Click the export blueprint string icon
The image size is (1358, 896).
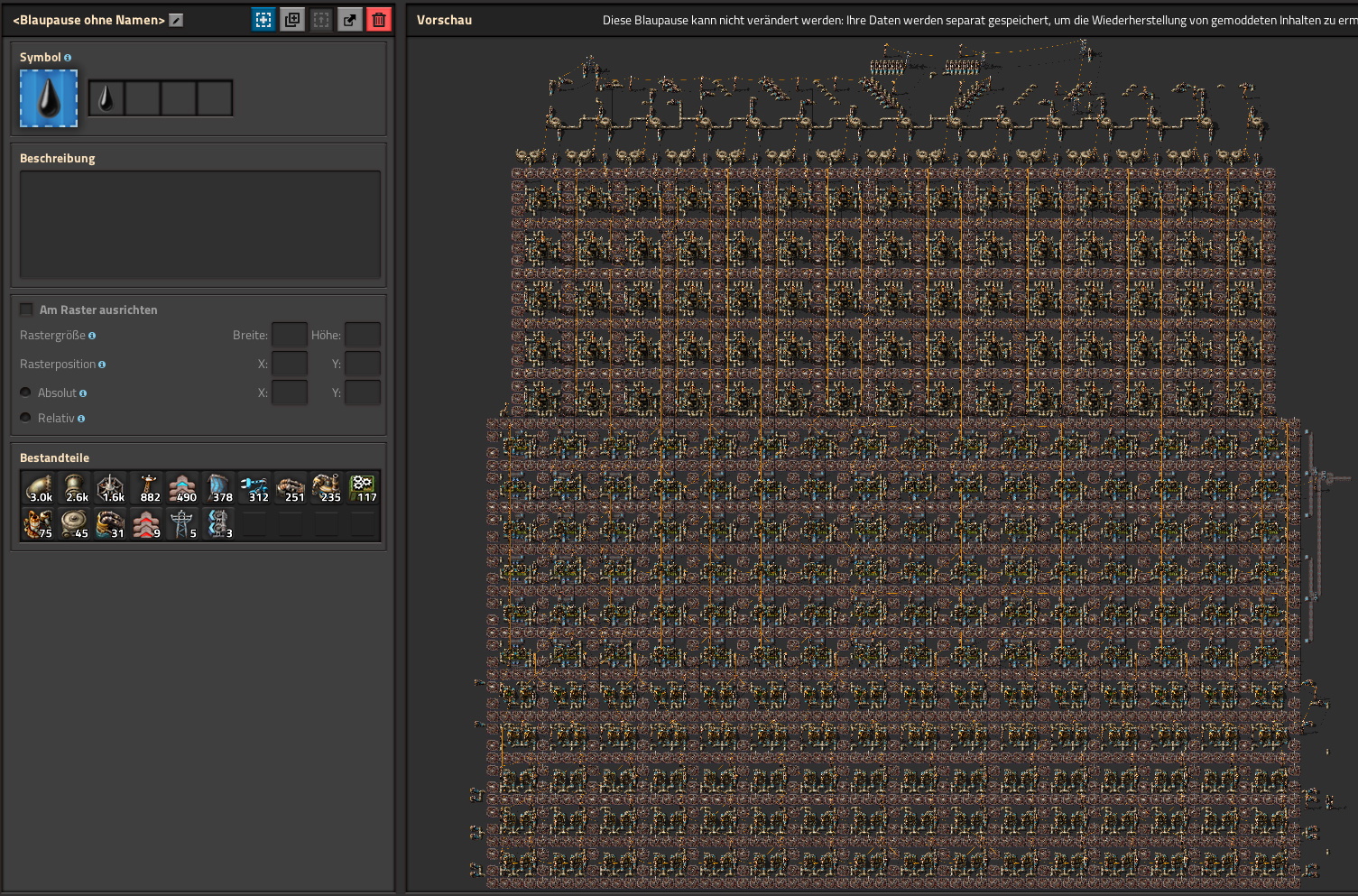(x=350, y=20)
